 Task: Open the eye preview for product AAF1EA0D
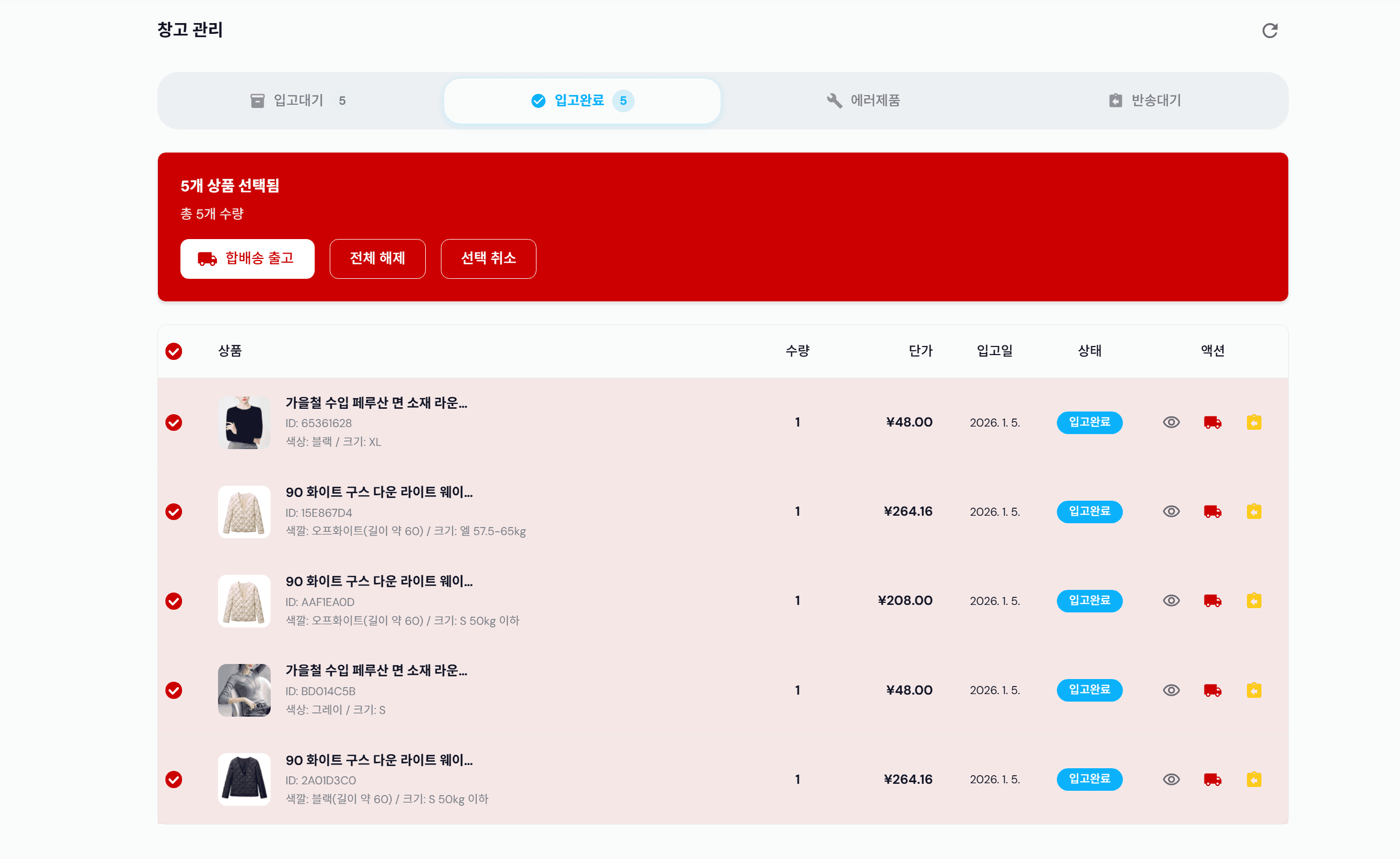(1171, 601)
